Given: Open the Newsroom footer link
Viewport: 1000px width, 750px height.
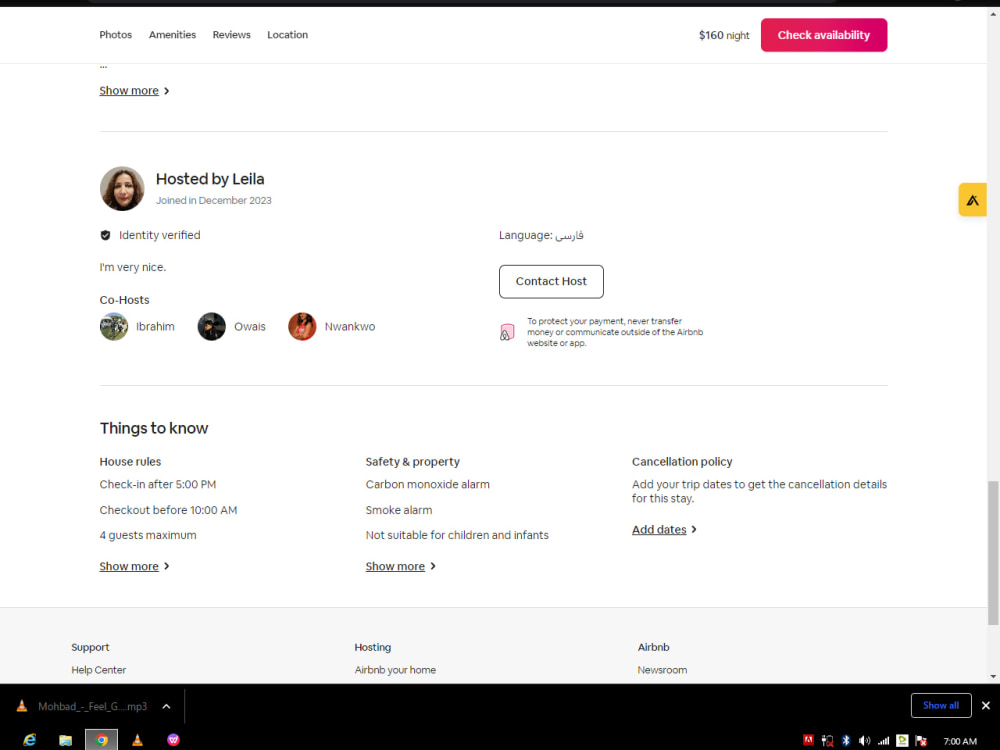Looking at the screenshot, I should (662, 670).
